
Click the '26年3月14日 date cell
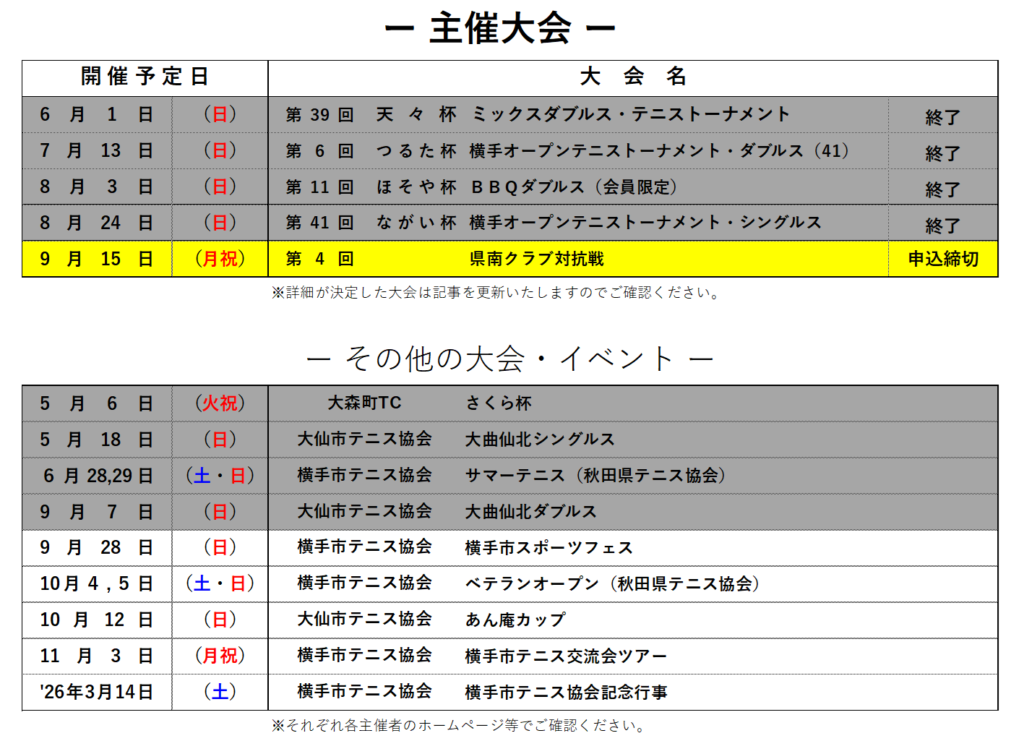pos(97,692)
